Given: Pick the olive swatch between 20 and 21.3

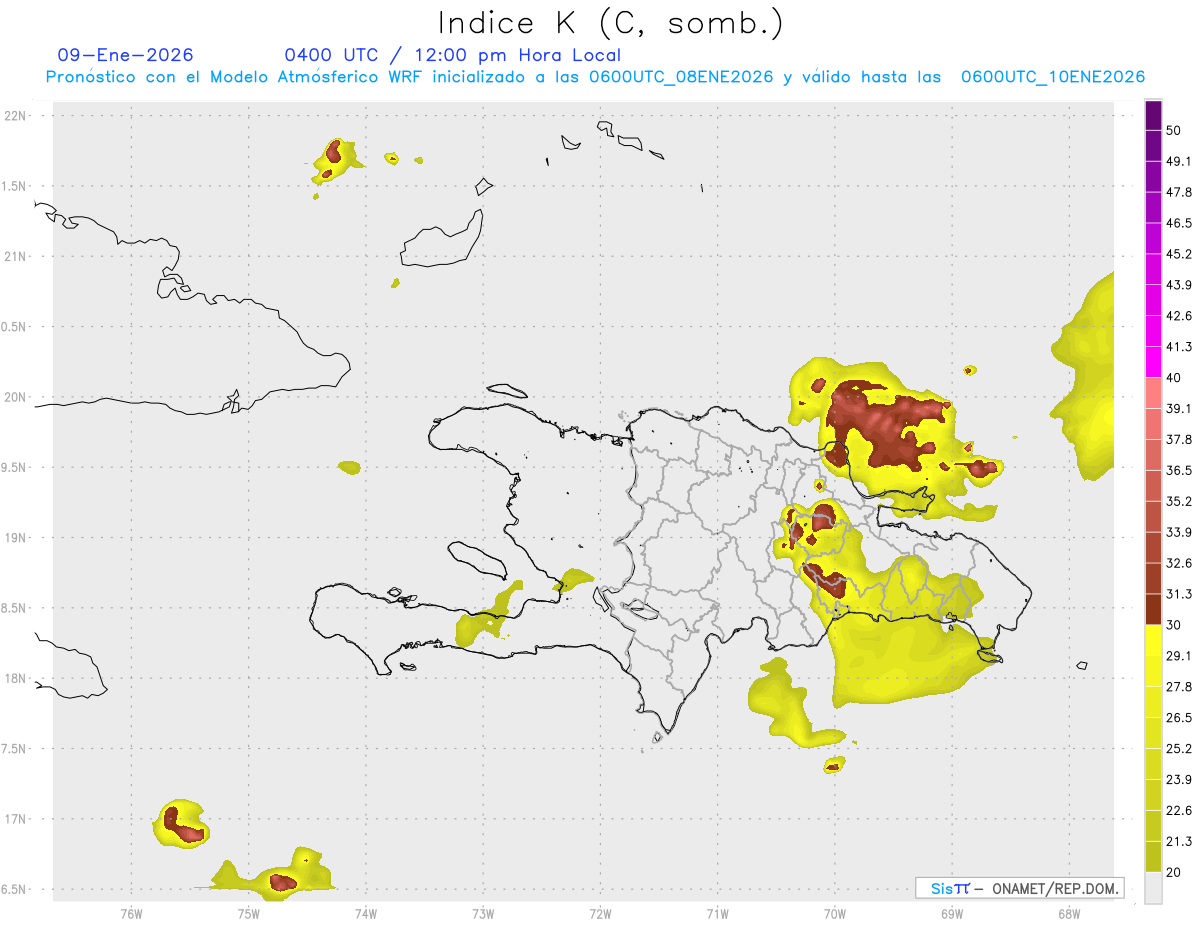Looking at the screenshot, I should click(1153, 856).
